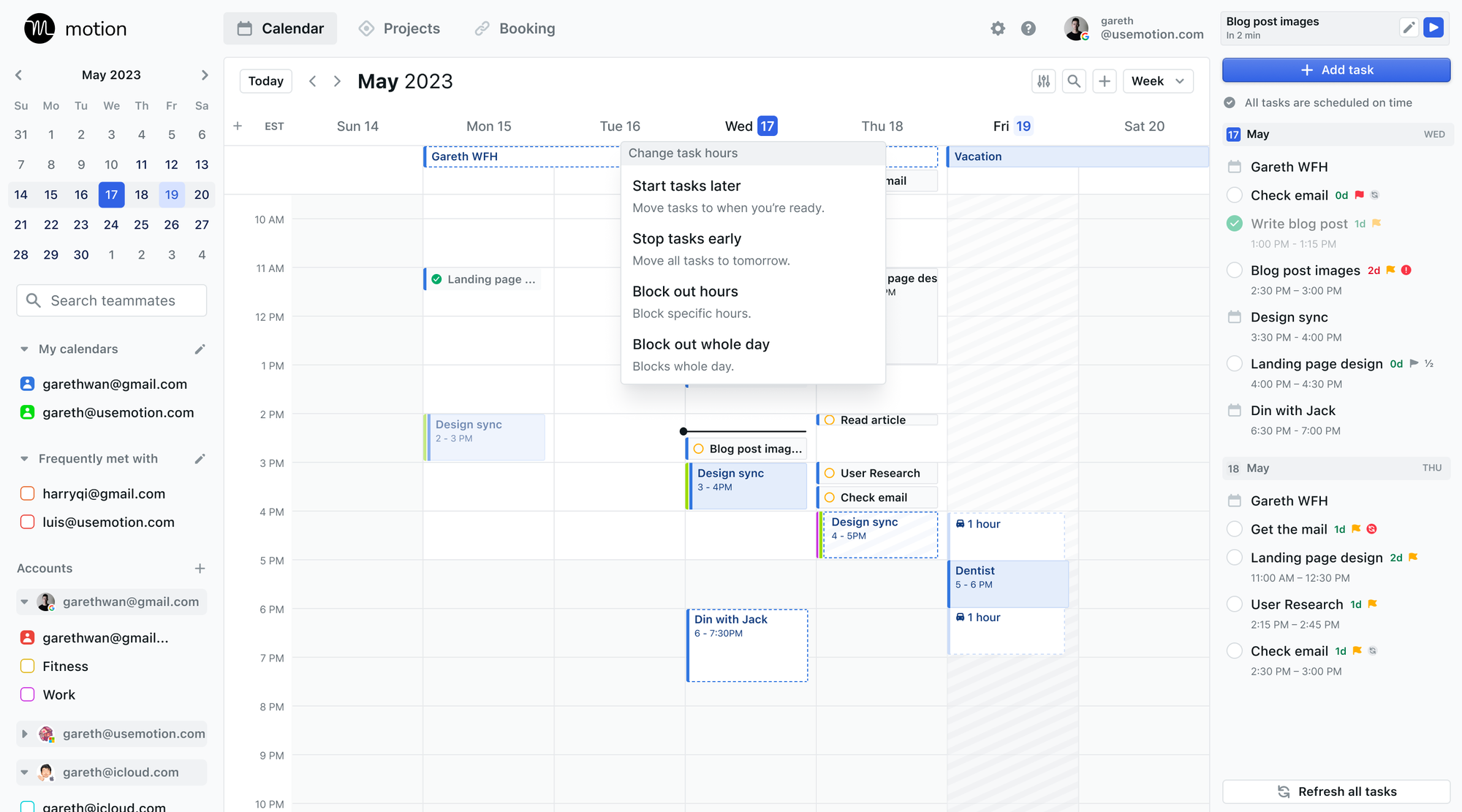Edit Blog post images with pencil icon
The image size is (1462, 812).
[1409, 28]
